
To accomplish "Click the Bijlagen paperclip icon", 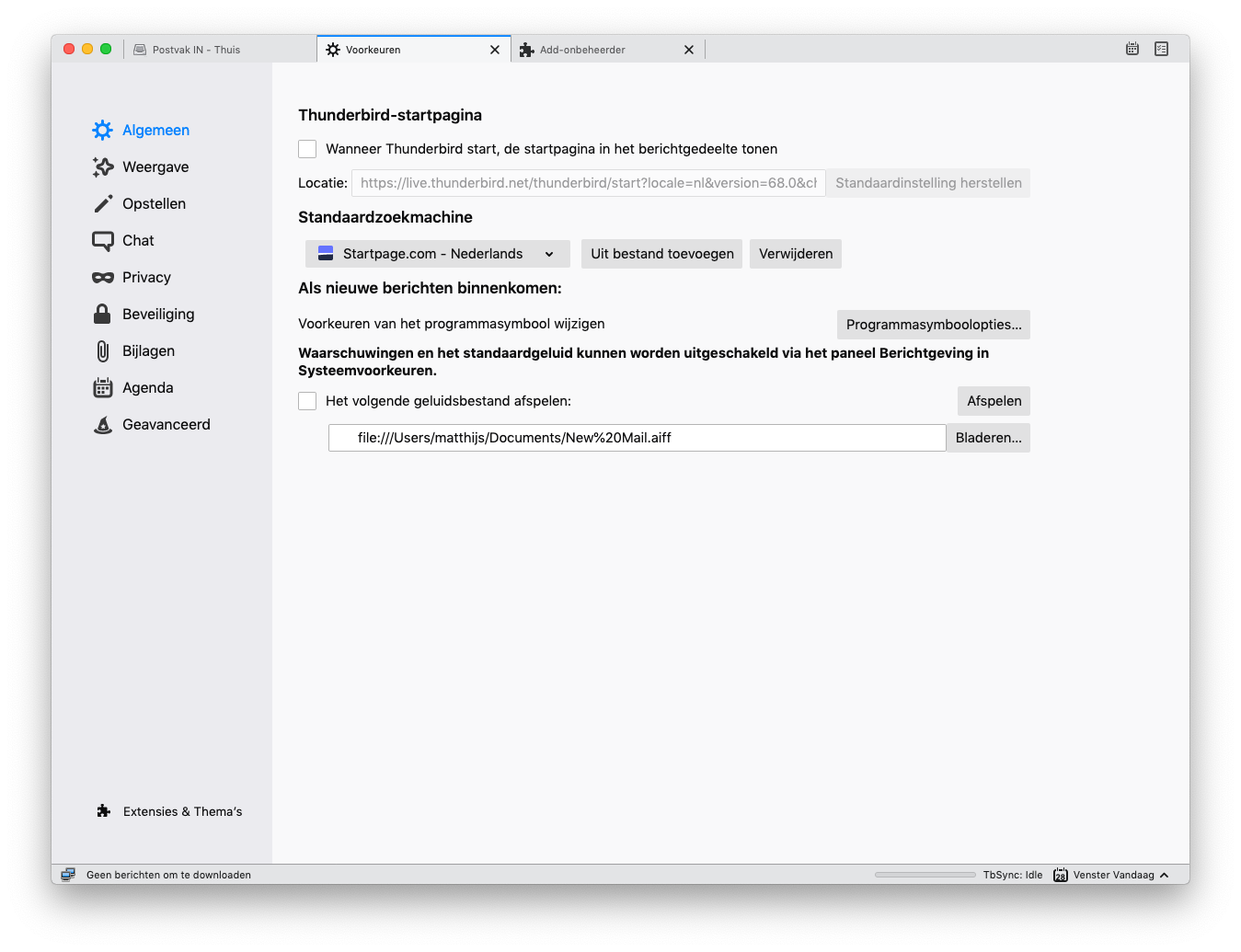I will point(102,351).
